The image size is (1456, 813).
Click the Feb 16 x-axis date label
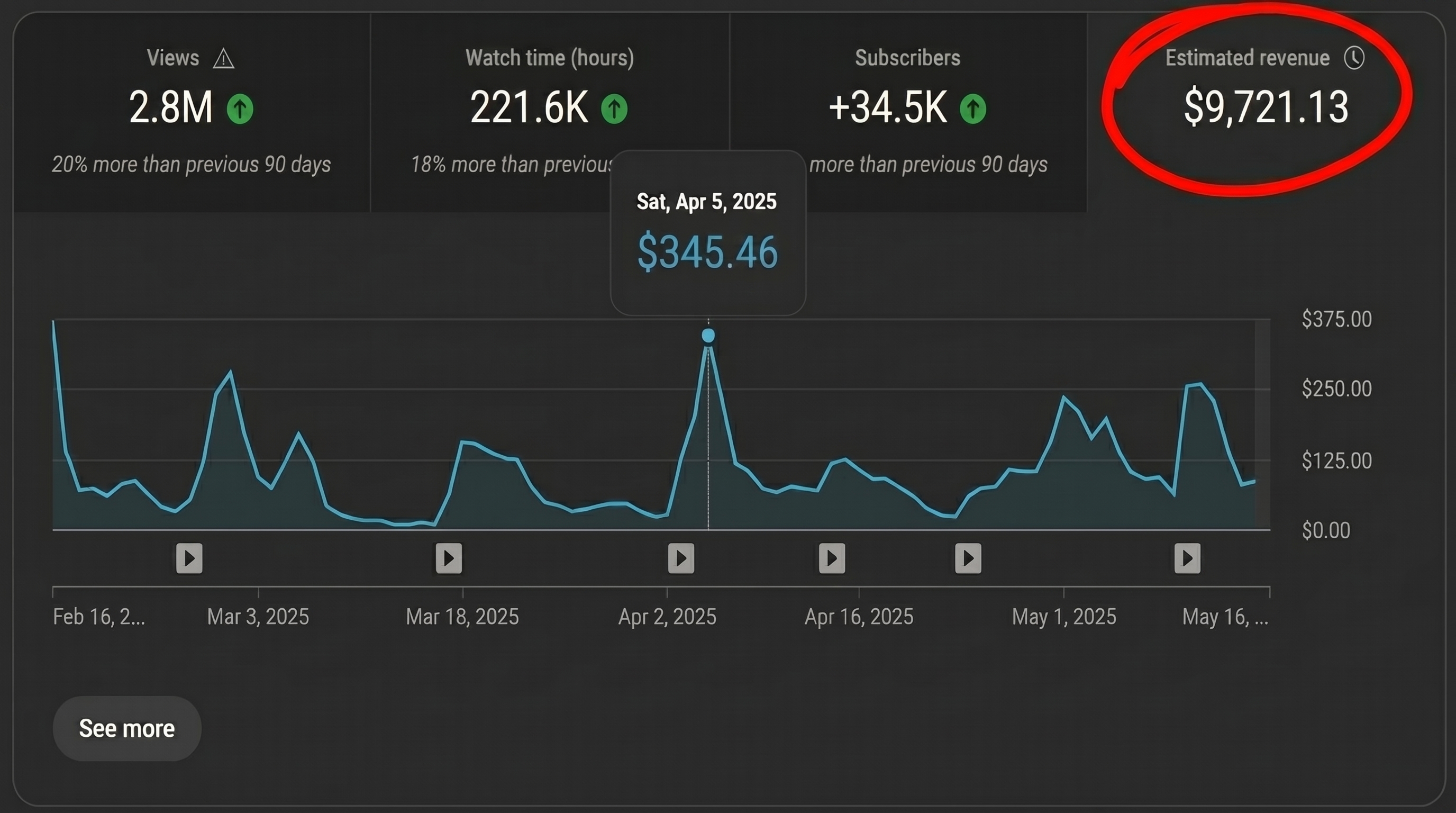(99, 616)
